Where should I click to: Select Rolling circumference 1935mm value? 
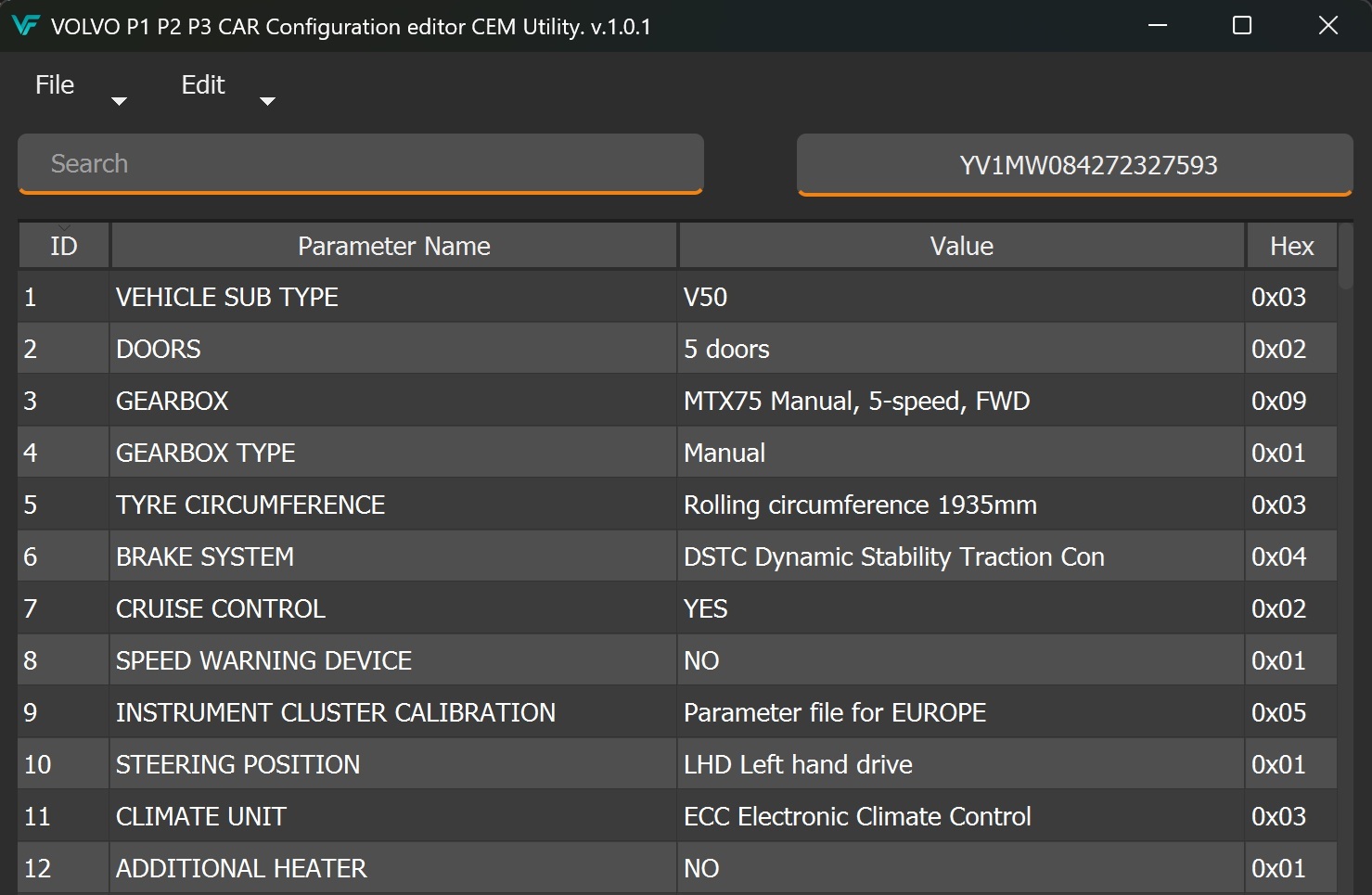coord(961,505)
